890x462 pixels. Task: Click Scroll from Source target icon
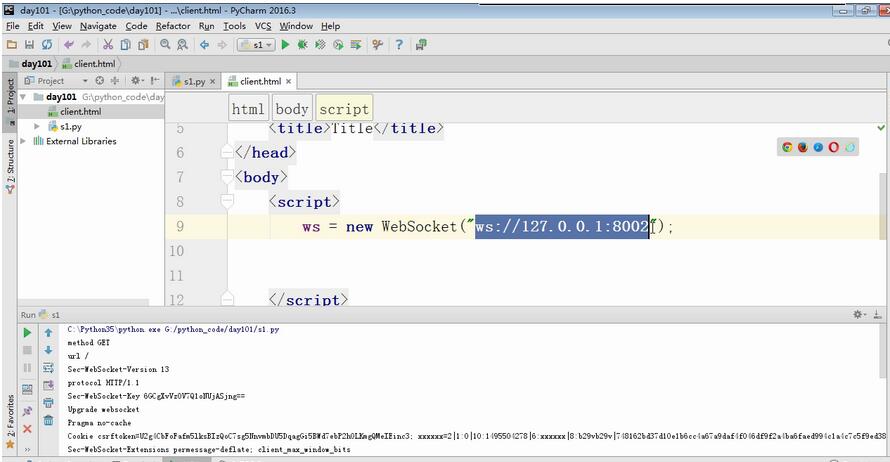pos(99,81)
